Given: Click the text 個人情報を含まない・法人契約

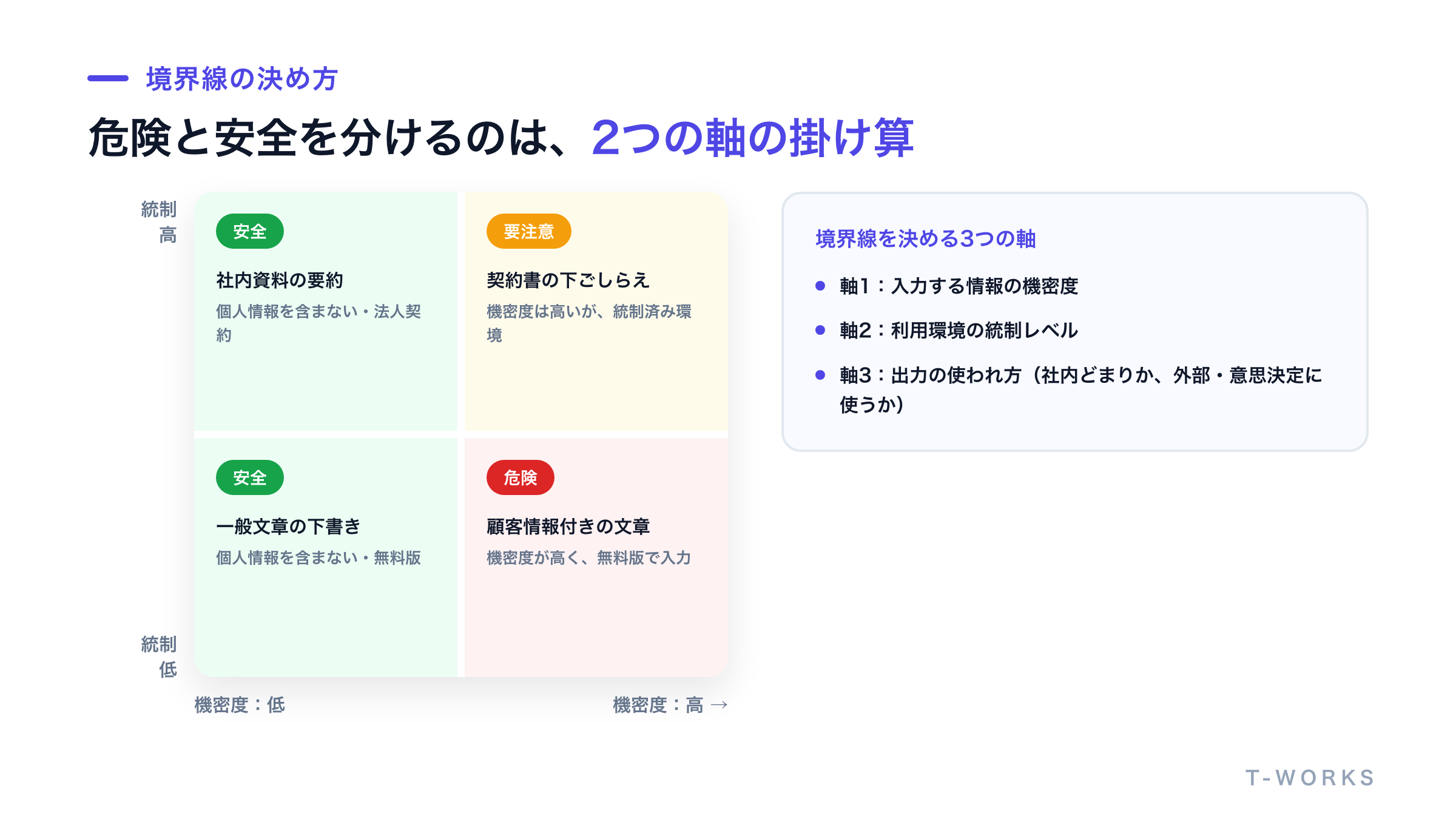Looking at the screenshot, I should click(x=318, y=323).
